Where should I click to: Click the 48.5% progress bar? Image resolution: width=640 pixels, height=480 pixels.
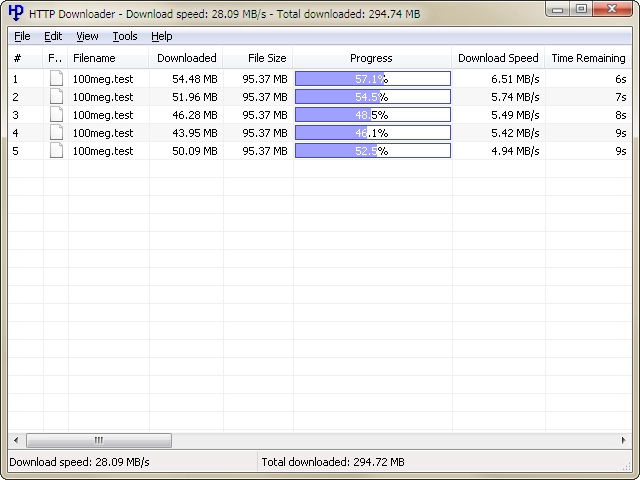(x=373, y=114)
